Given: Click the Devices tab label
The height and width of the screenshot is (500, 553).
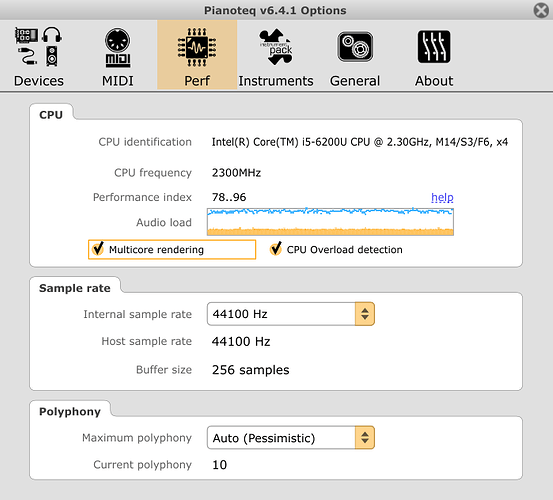Looking at the screenshot, I should point(39,81).
